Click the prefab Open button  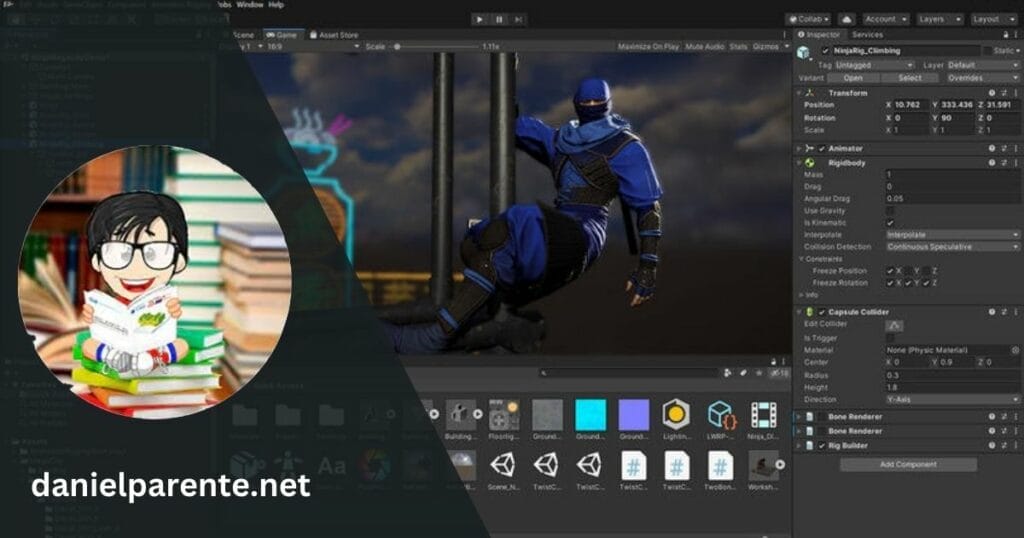[x=852, y=78]
